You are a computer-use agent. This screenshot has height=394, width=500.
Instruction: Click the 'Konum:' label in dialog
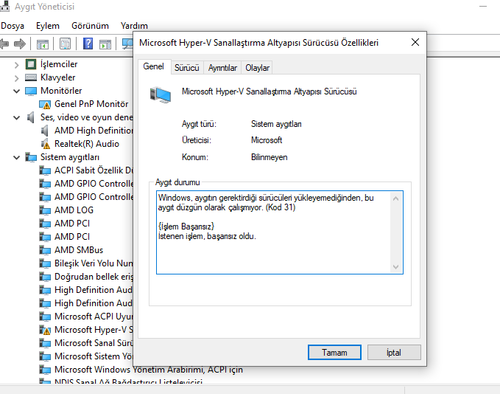tap(195, 157)
